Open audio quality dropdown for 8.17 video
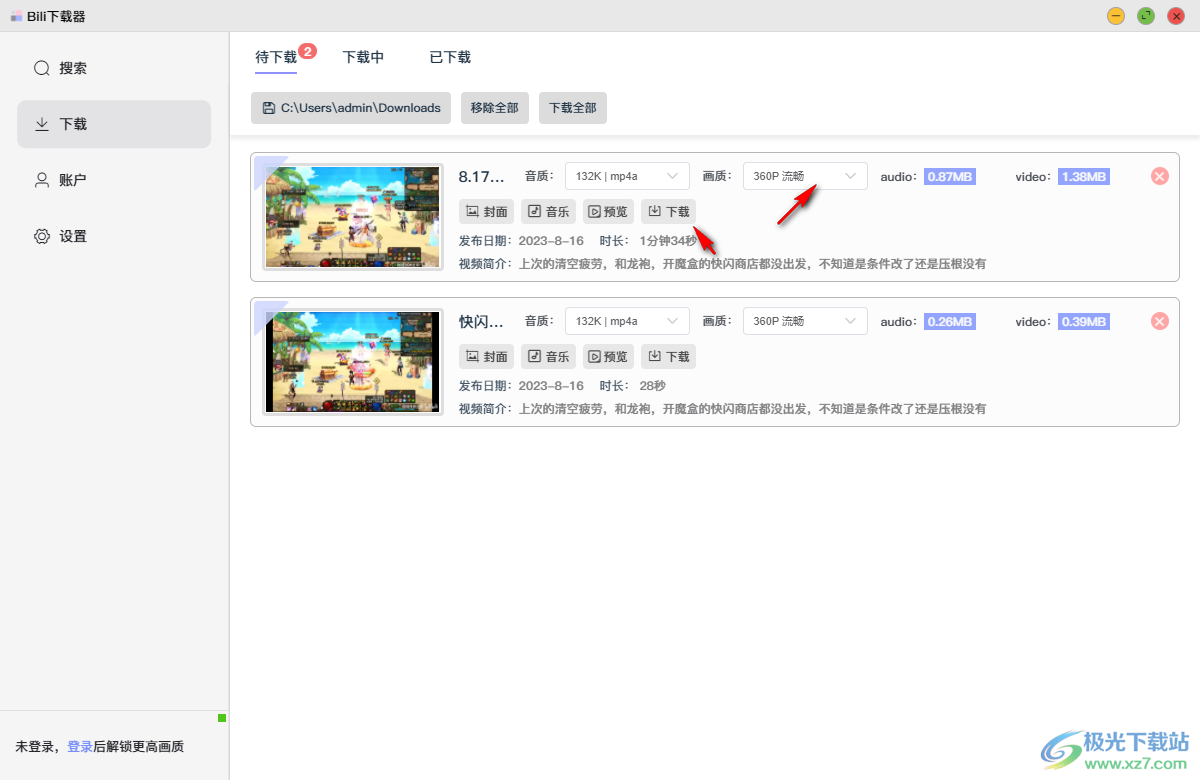1200x780 pixels. [x=627, y=176]
